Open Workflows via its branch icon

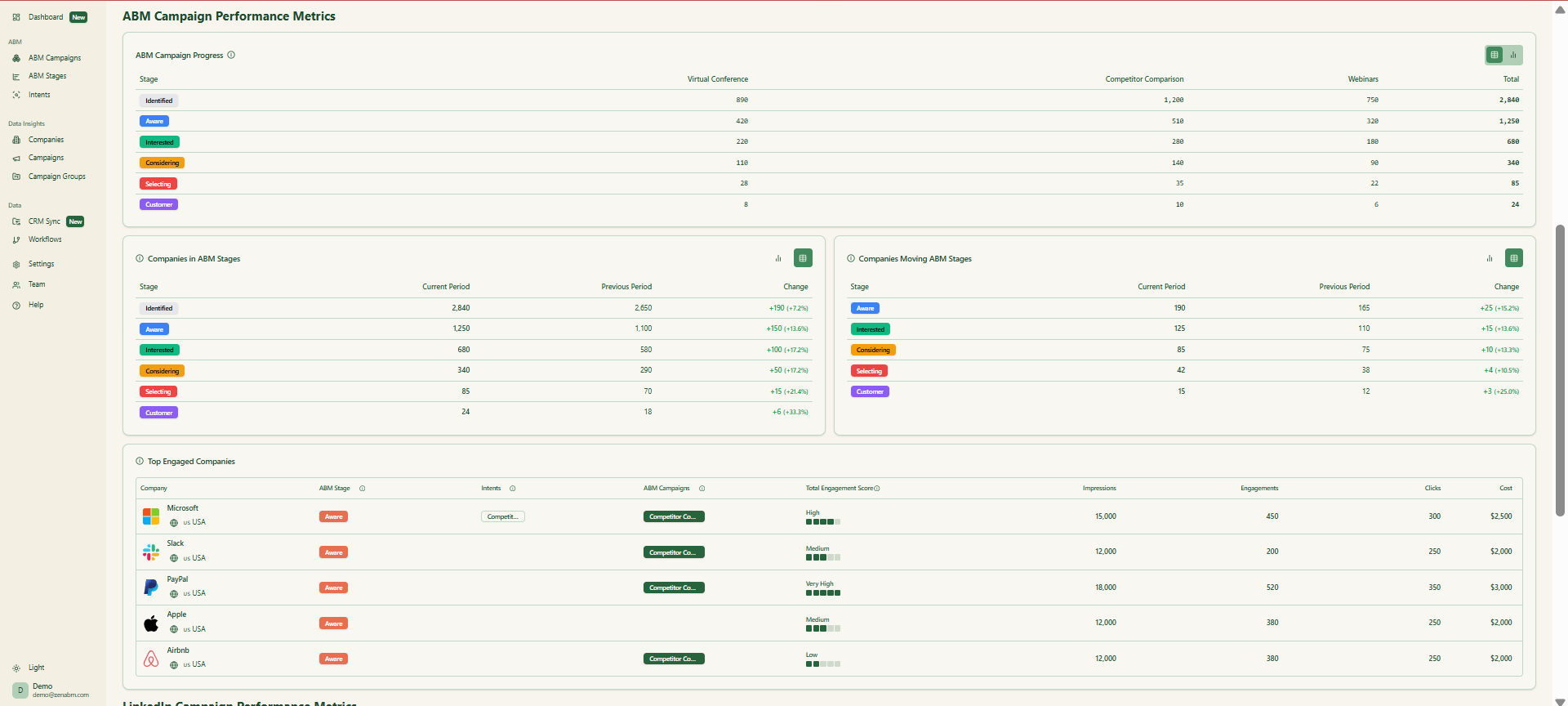point(16,240)
